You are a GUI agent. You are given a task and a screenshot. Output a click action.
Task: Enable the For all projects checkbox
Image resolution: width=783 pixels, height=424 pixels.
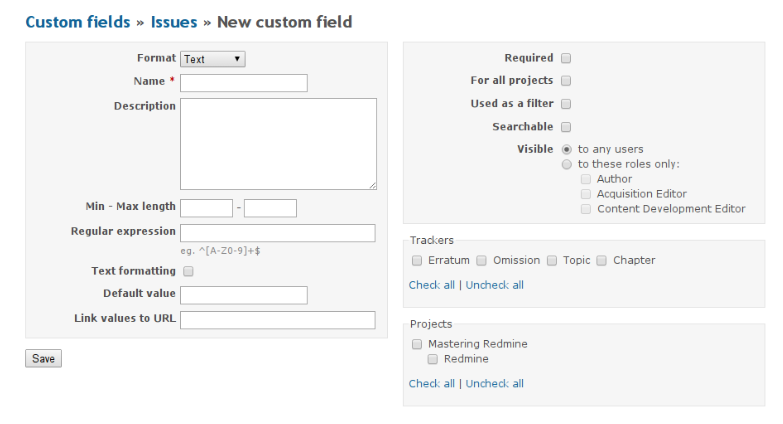(x=566, y=81)
